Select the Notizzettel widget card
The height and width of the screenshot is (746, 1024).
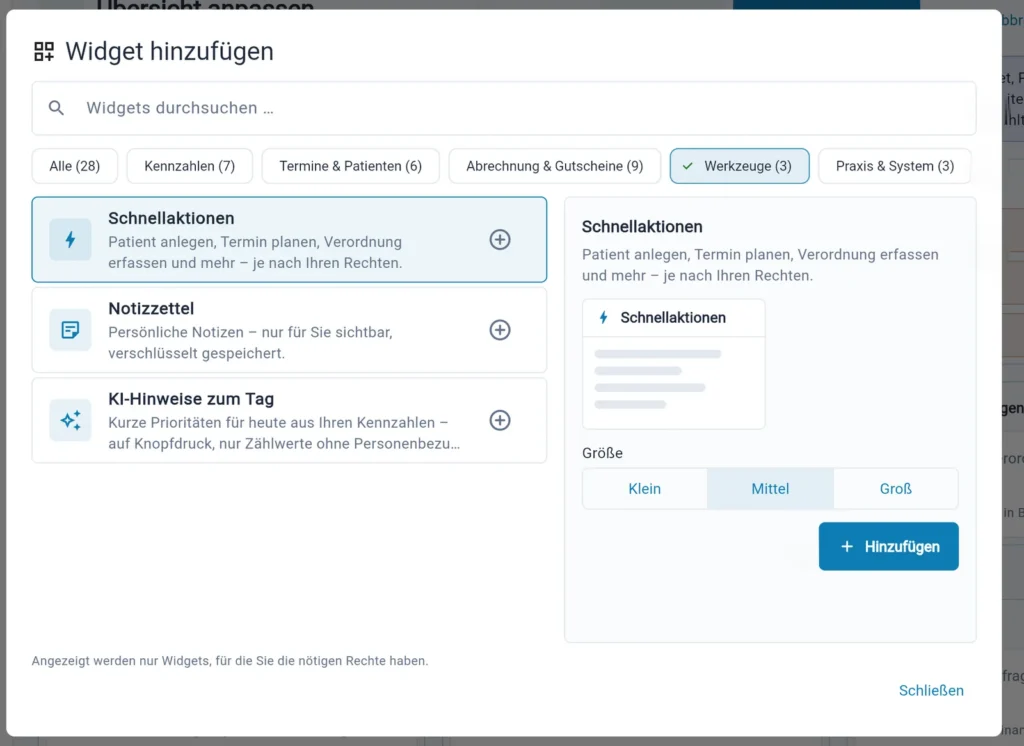click(x=289, y=330)
